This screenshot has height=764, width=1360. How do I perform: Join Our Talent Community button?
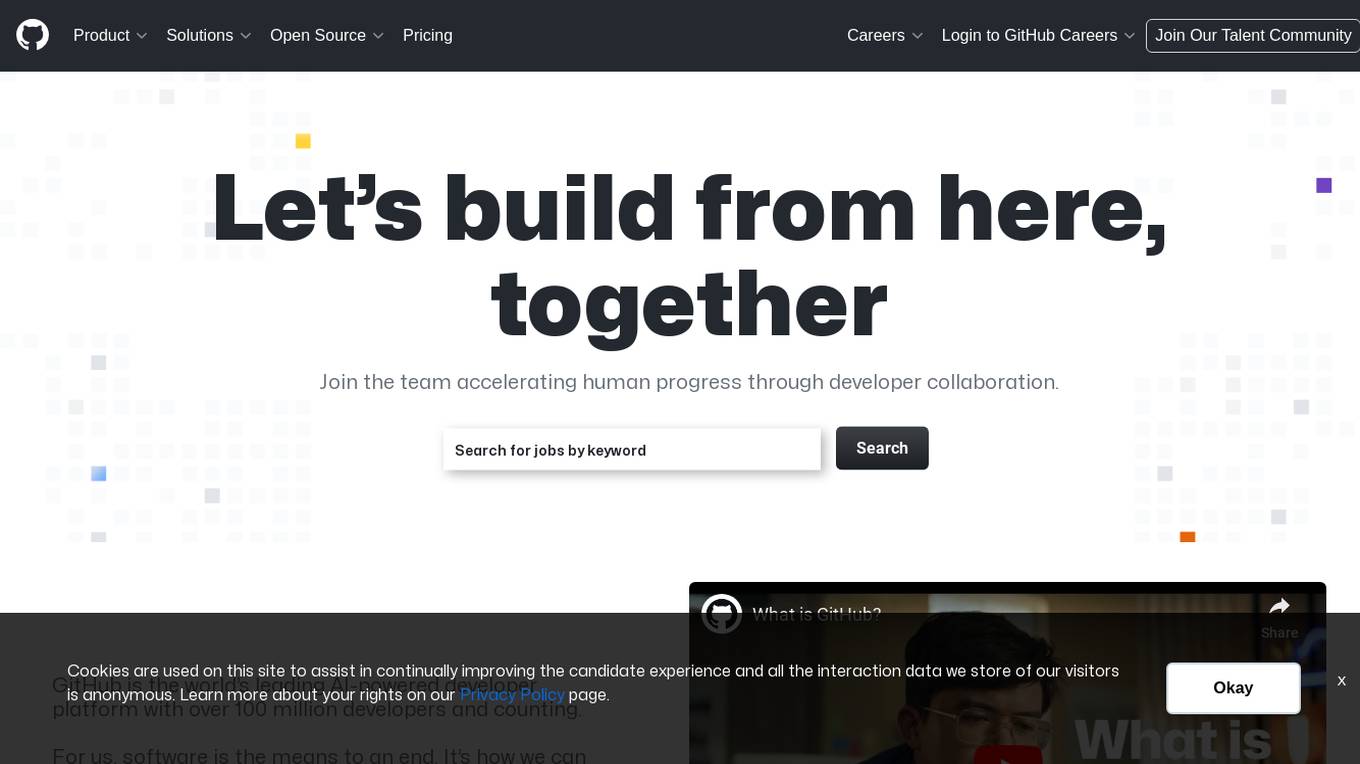click(x=1253, y=35)
